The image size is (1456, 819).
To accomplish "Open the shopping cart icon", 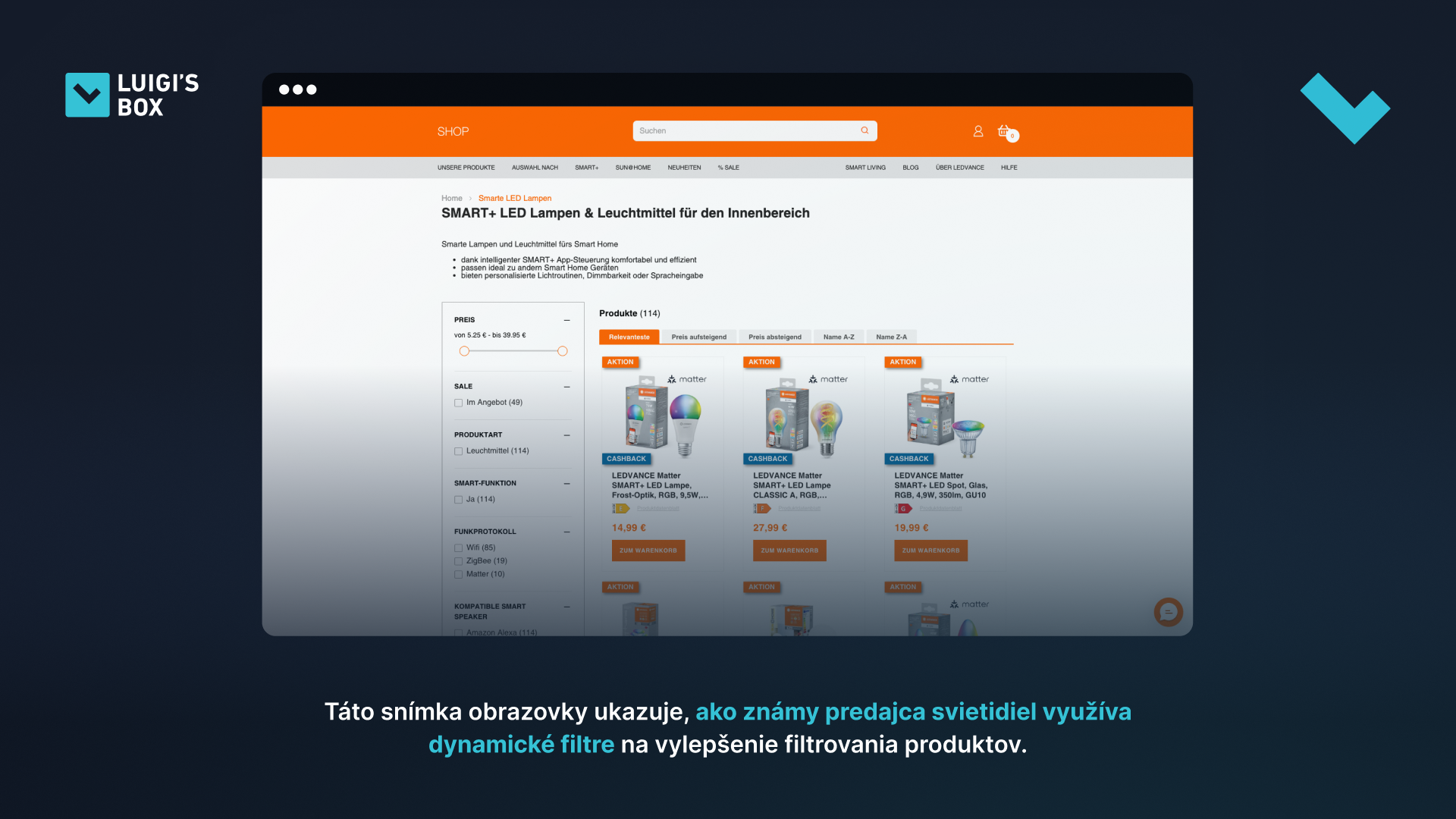I will tap(1006, 132).
